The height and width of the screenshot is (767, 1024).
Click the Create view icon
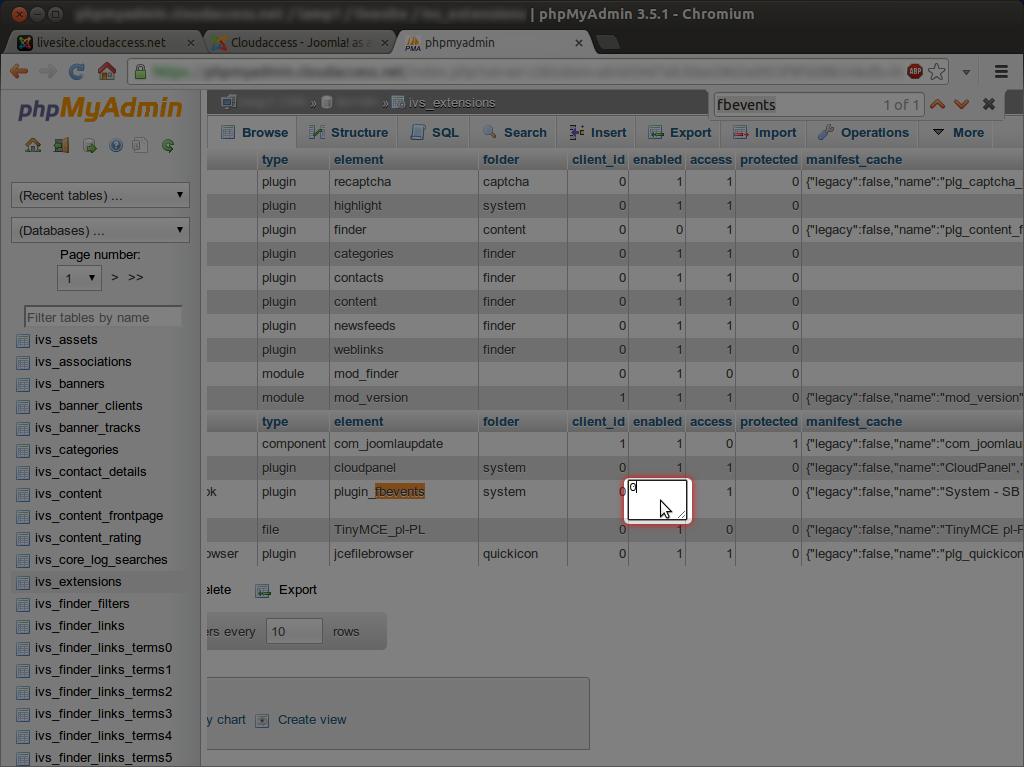coord(262,720)
